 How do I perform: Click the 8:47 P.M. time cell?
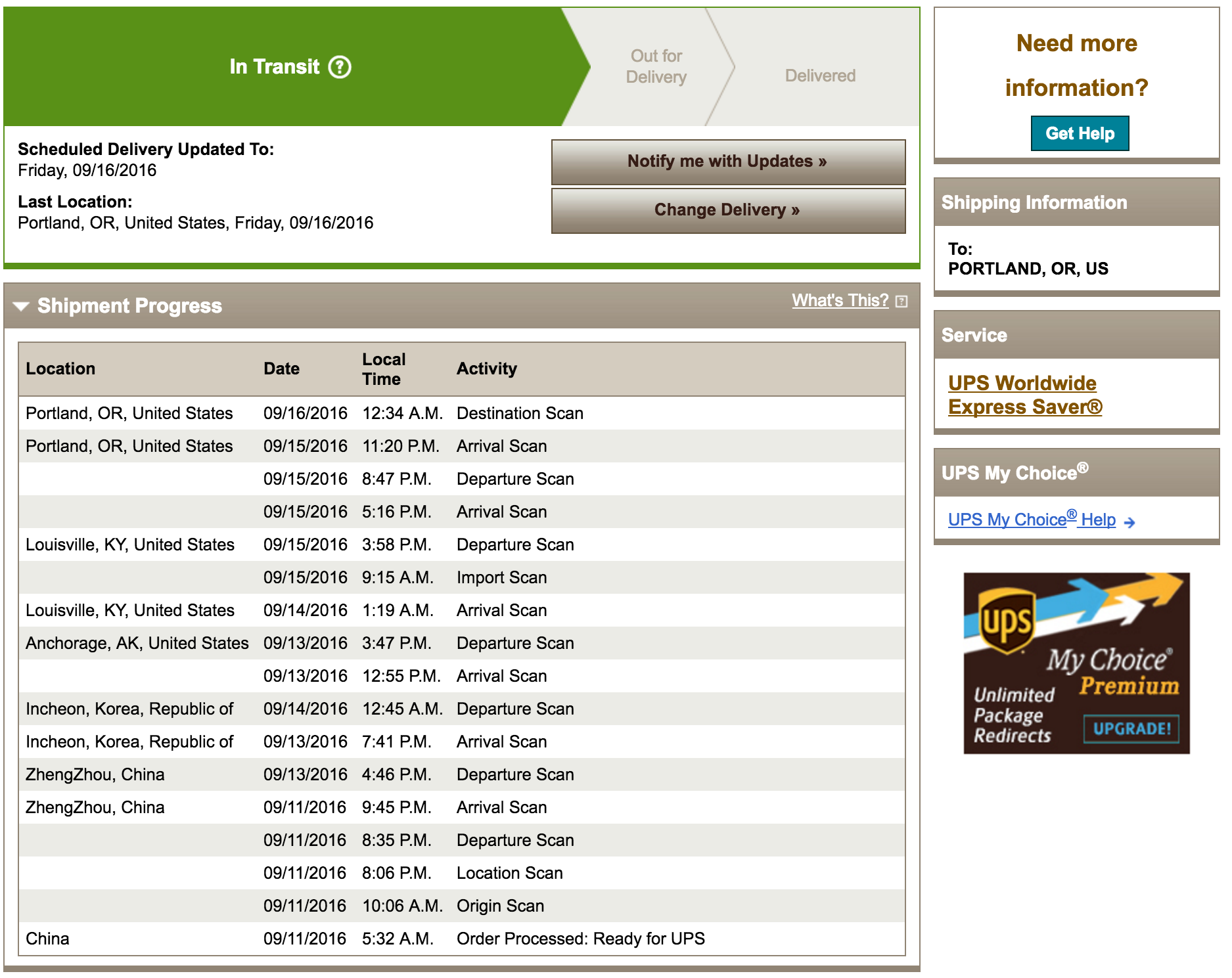point(397,479)
